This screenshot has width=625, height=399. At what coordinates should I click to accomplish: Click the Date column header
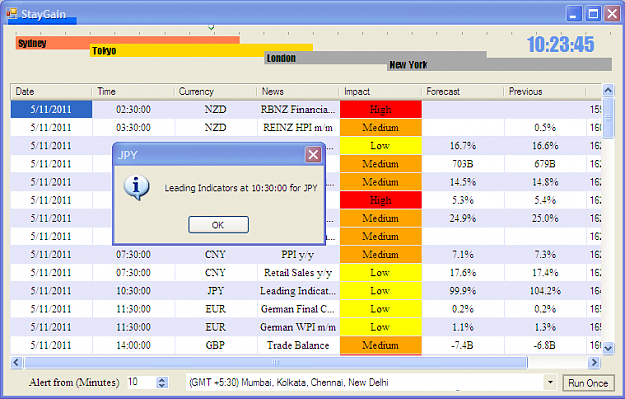click(51, 92)
